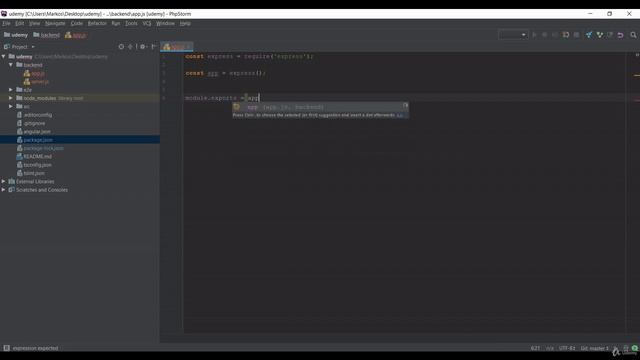
Task: Open the Help menu
Action: pos(185,23)
